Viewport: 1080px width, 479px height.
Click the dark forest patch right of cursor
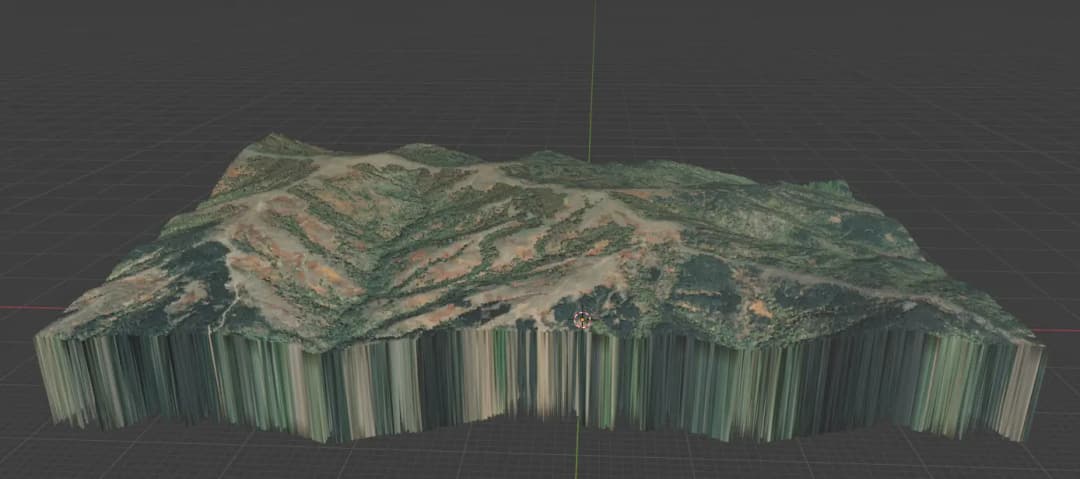(700, 275)
